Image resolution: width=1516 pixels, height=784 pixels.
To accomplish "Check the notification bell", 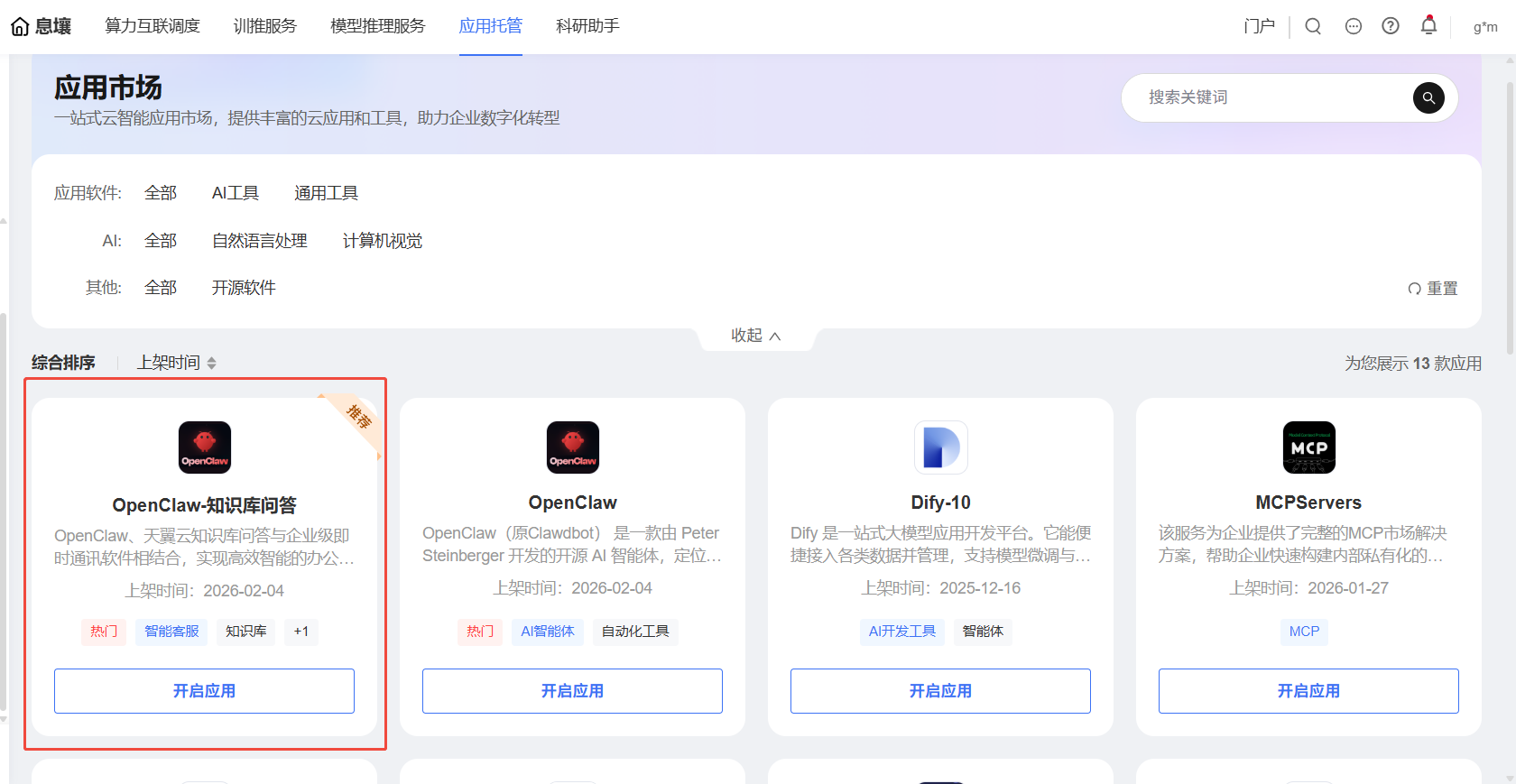I will coord(1428,25).
